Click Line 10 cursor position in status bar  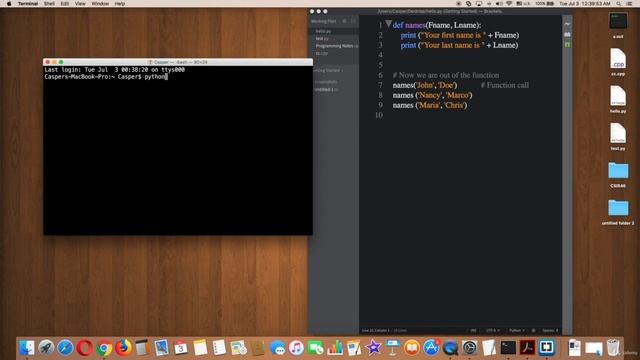click(376, 330)
